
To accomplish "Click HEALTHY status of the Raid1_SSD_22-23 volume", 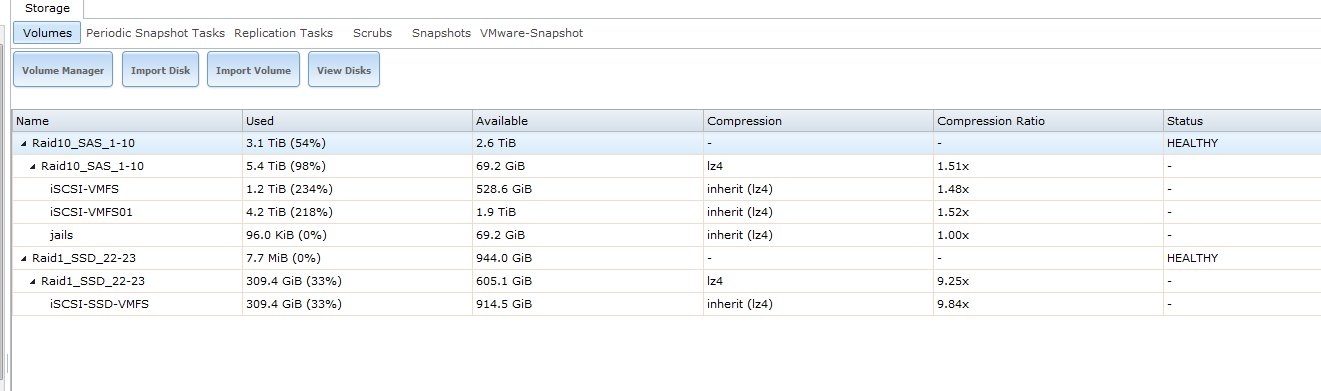I will [1192, 259].
